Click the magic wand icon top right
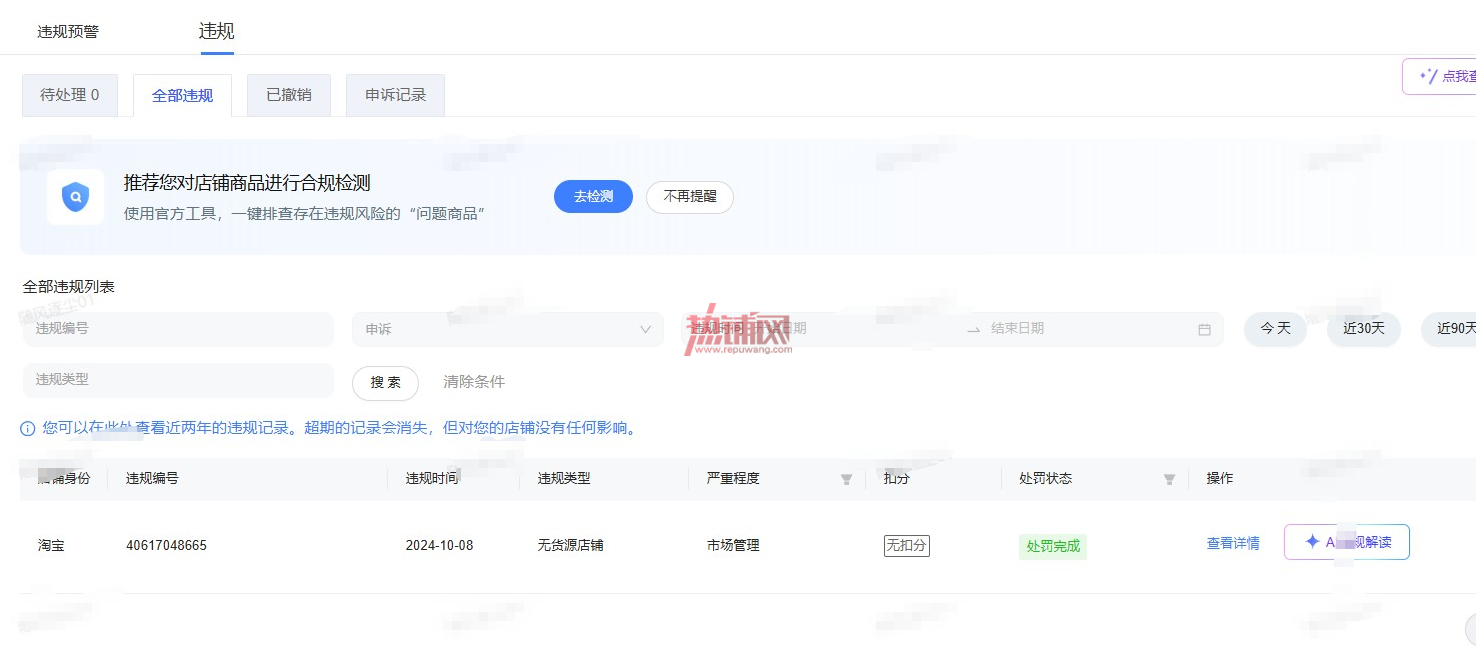This screenshot has width=1476, height=659. 1428,76
